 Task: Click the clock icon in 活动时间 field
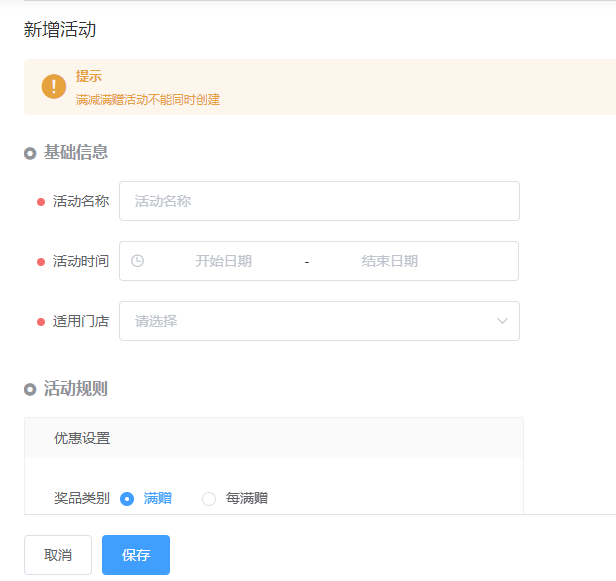(137, 261)
